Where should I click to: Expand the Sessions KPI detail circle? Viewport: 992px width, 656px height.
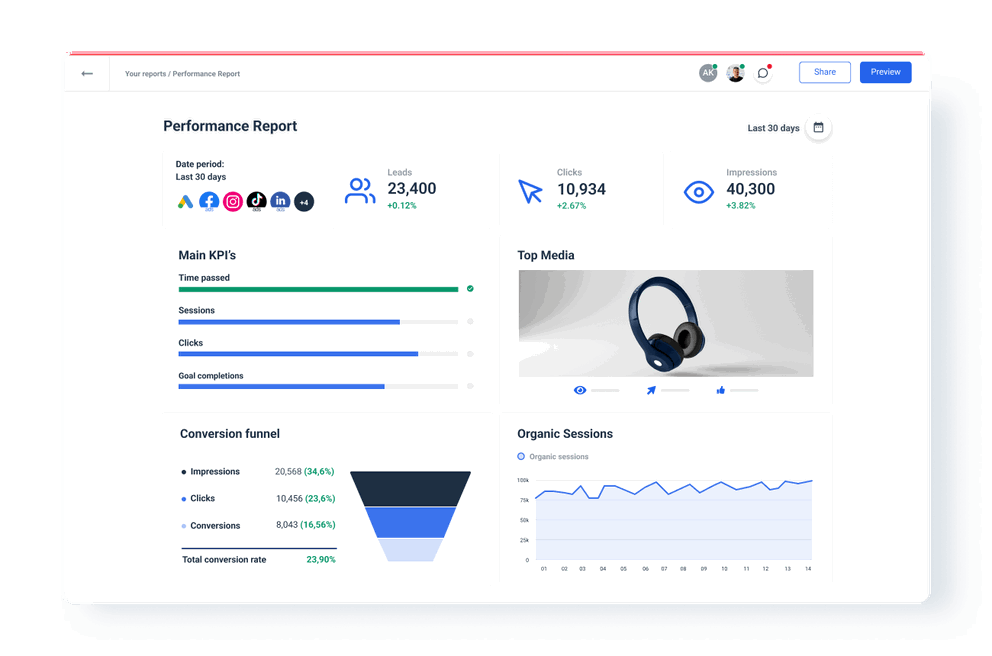[x=470, y=322]
